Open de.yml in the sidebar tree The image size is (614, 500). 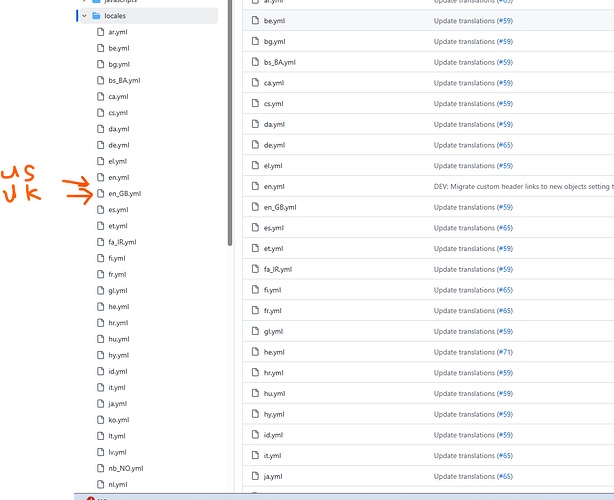coord(119,145)
